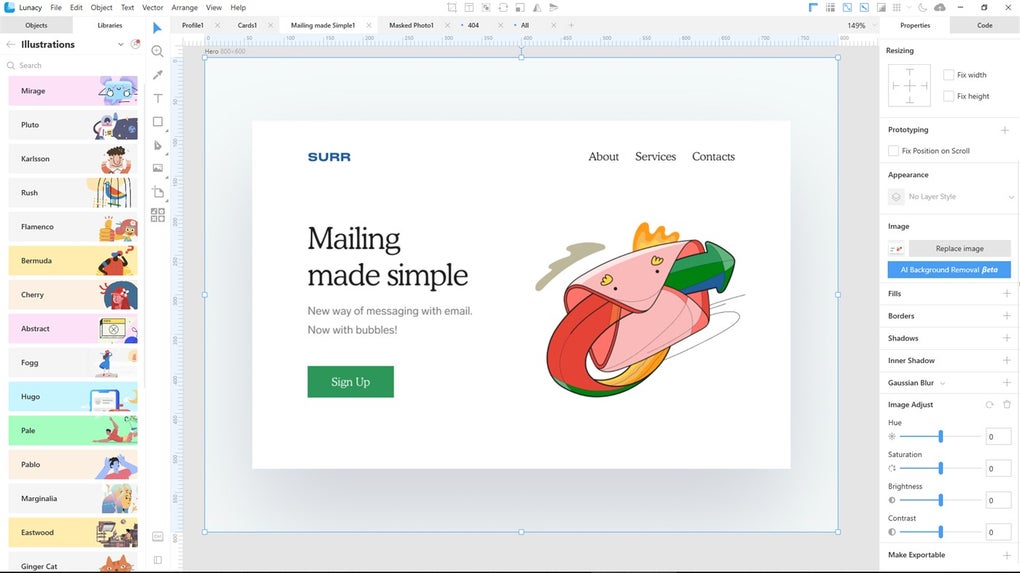Open the Bermuda illustration pack
Image resolution: width=1020 pixels, height=573 pixels.
click(73, 261)
